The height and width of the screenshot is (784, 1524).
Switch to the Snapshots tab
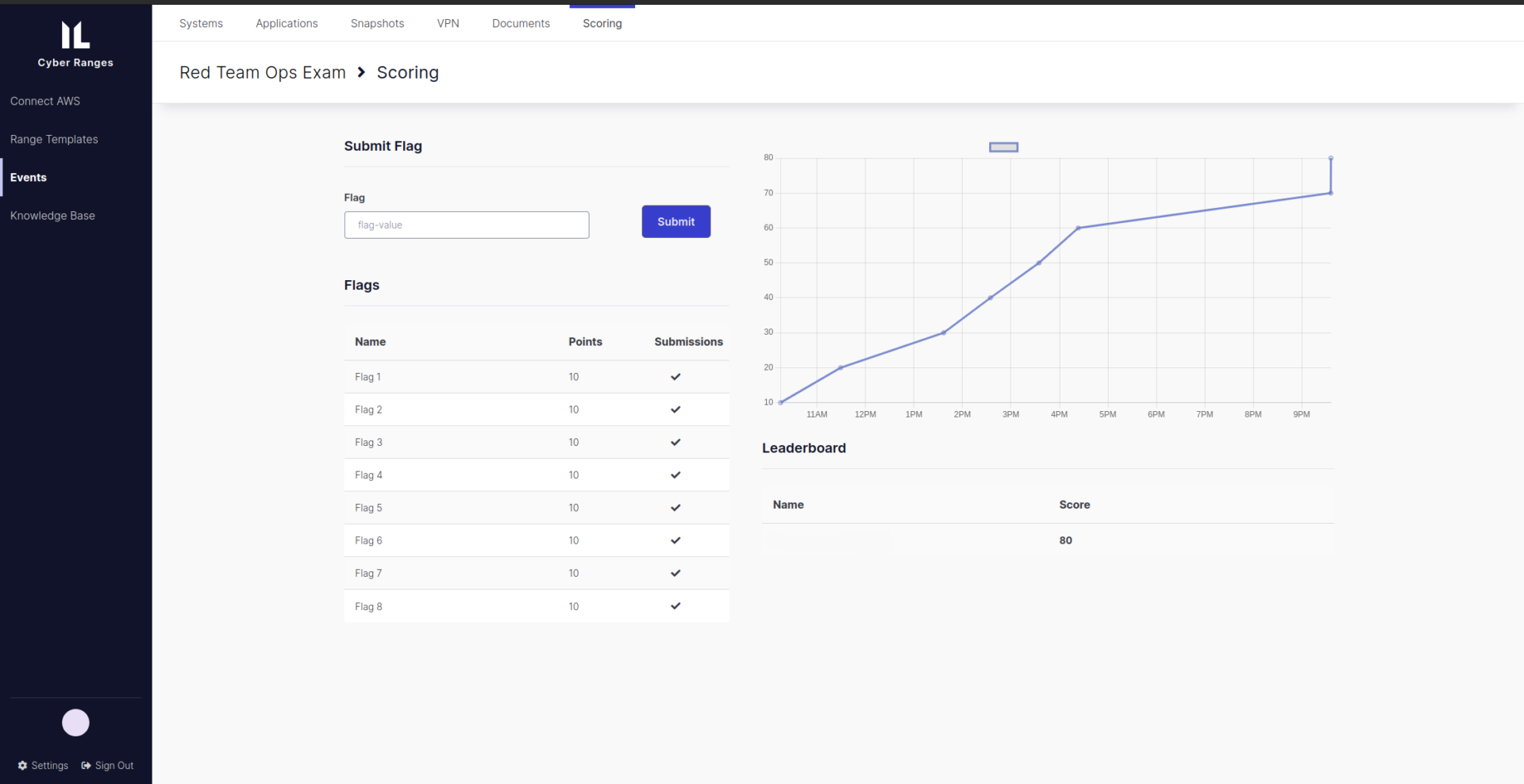point(377,23)
